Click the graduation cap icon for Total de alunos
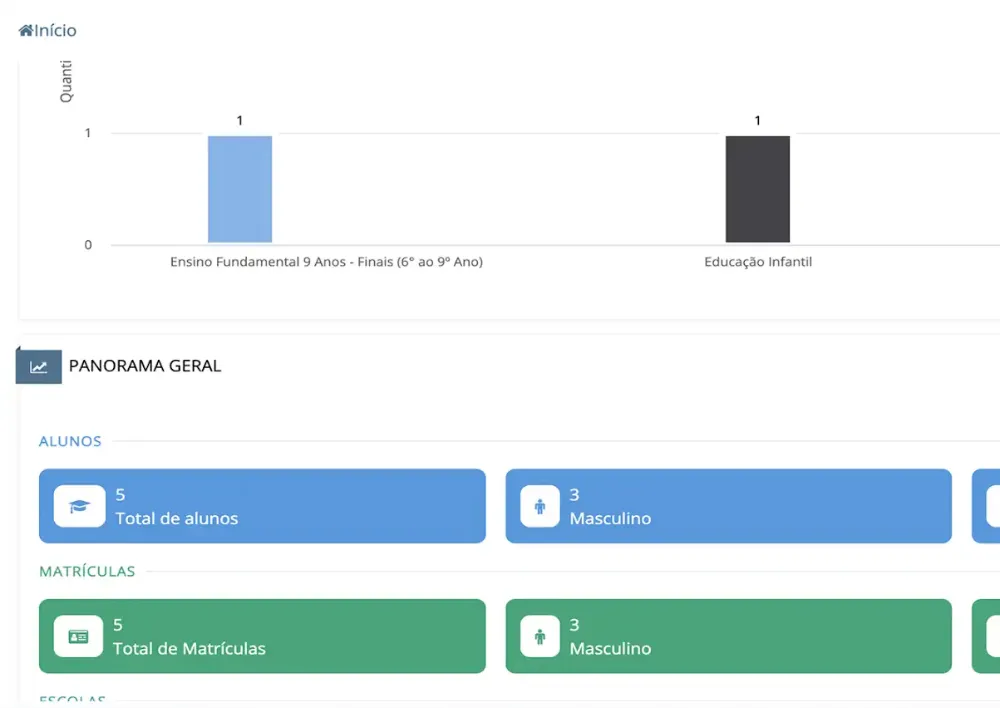 pos(80,506)
